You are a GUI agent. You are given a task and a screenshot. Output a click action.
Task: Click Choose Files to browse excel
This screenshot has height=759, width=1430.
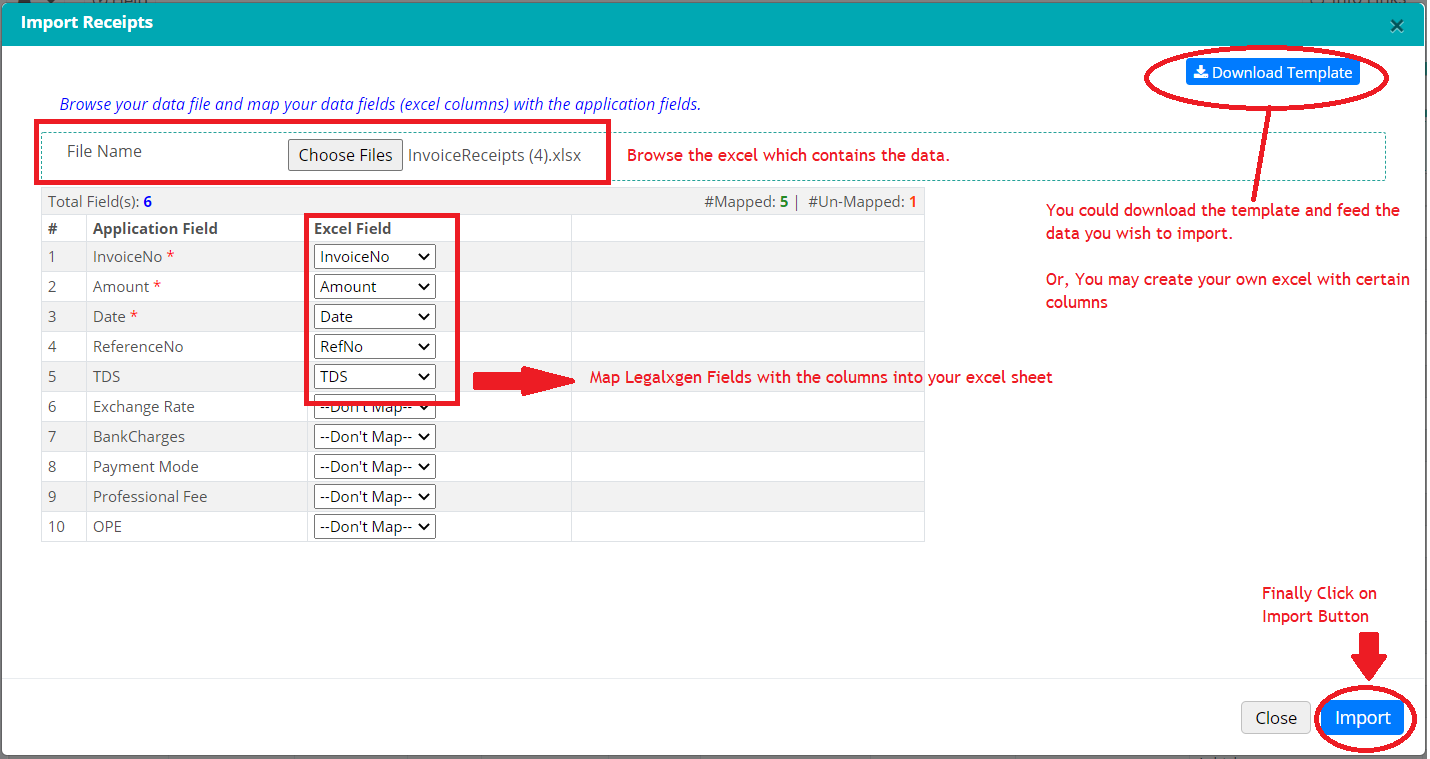[345, 155]
